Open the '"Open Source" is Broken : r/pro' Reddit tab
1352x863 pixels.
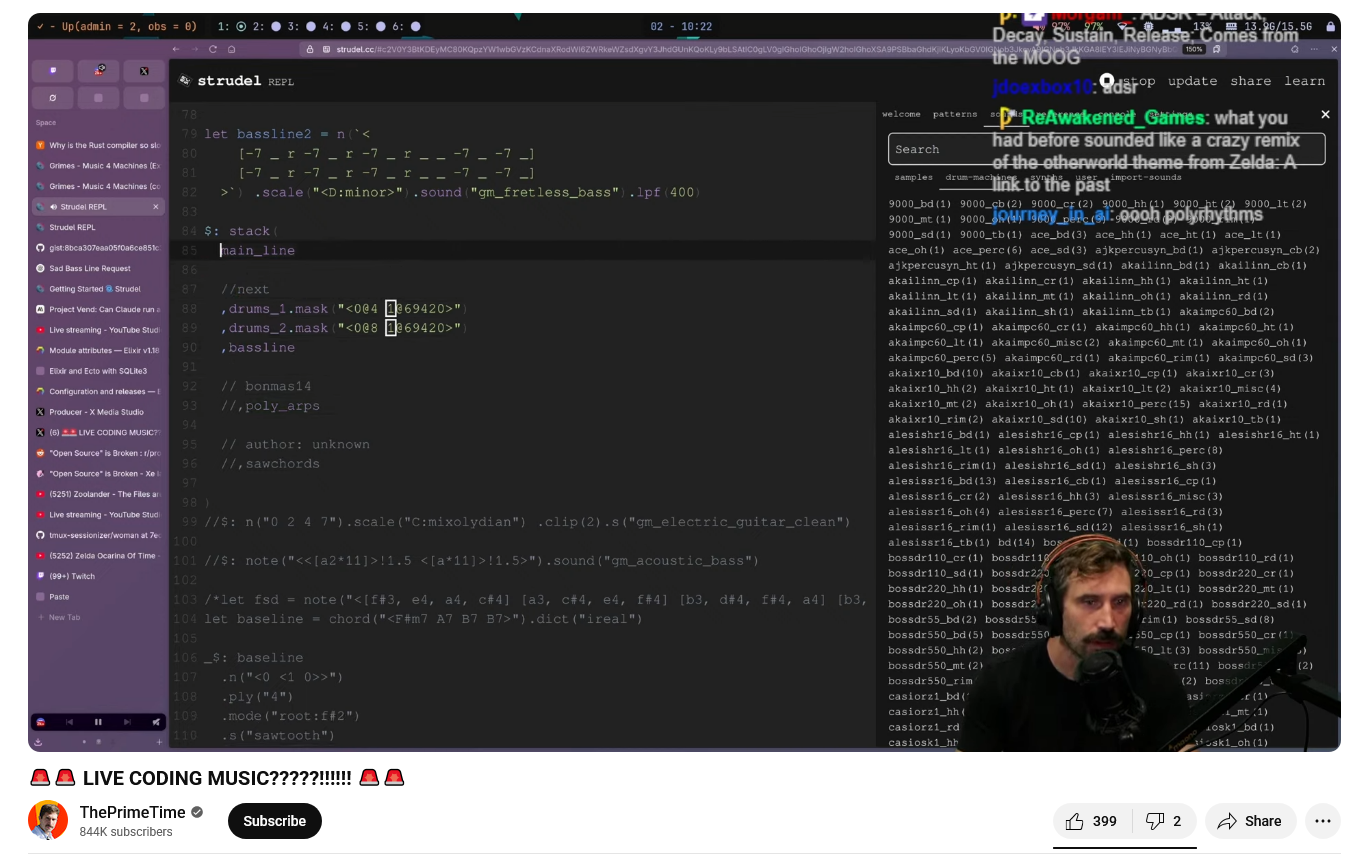[98, 453]
